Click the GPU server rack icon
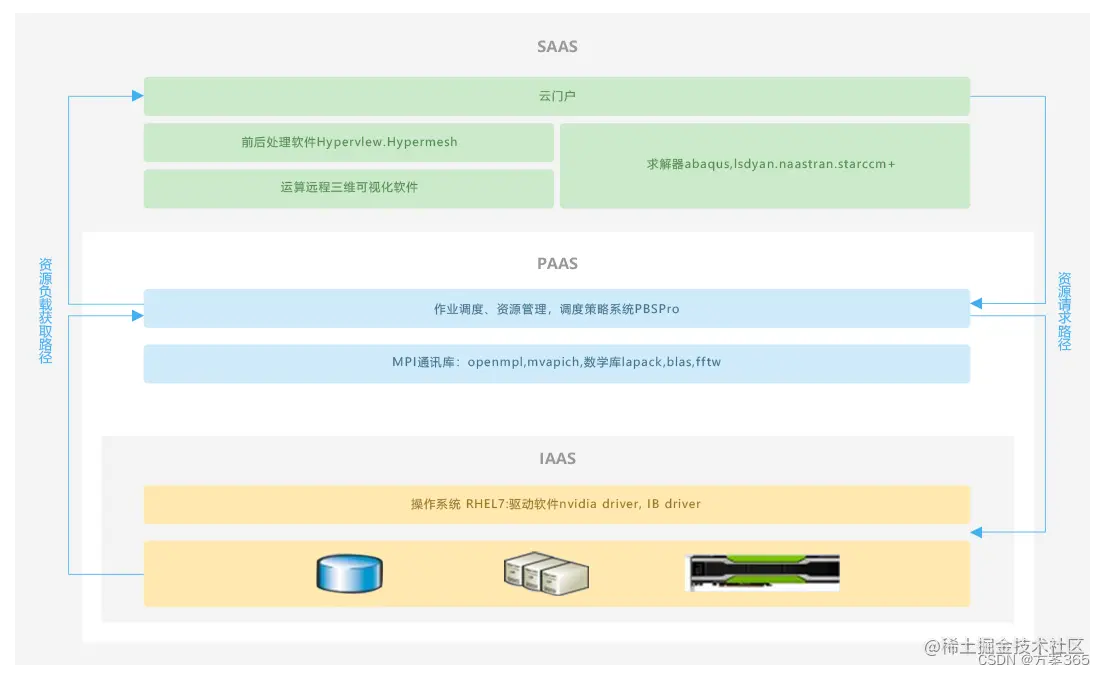Image resolution: width=1105 pixels, height=677 pixels. pos(762,571)
